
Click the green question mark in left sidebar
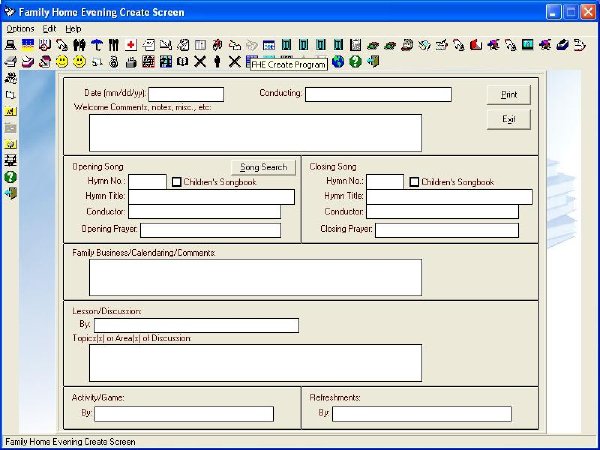click(x=10, y=177)
